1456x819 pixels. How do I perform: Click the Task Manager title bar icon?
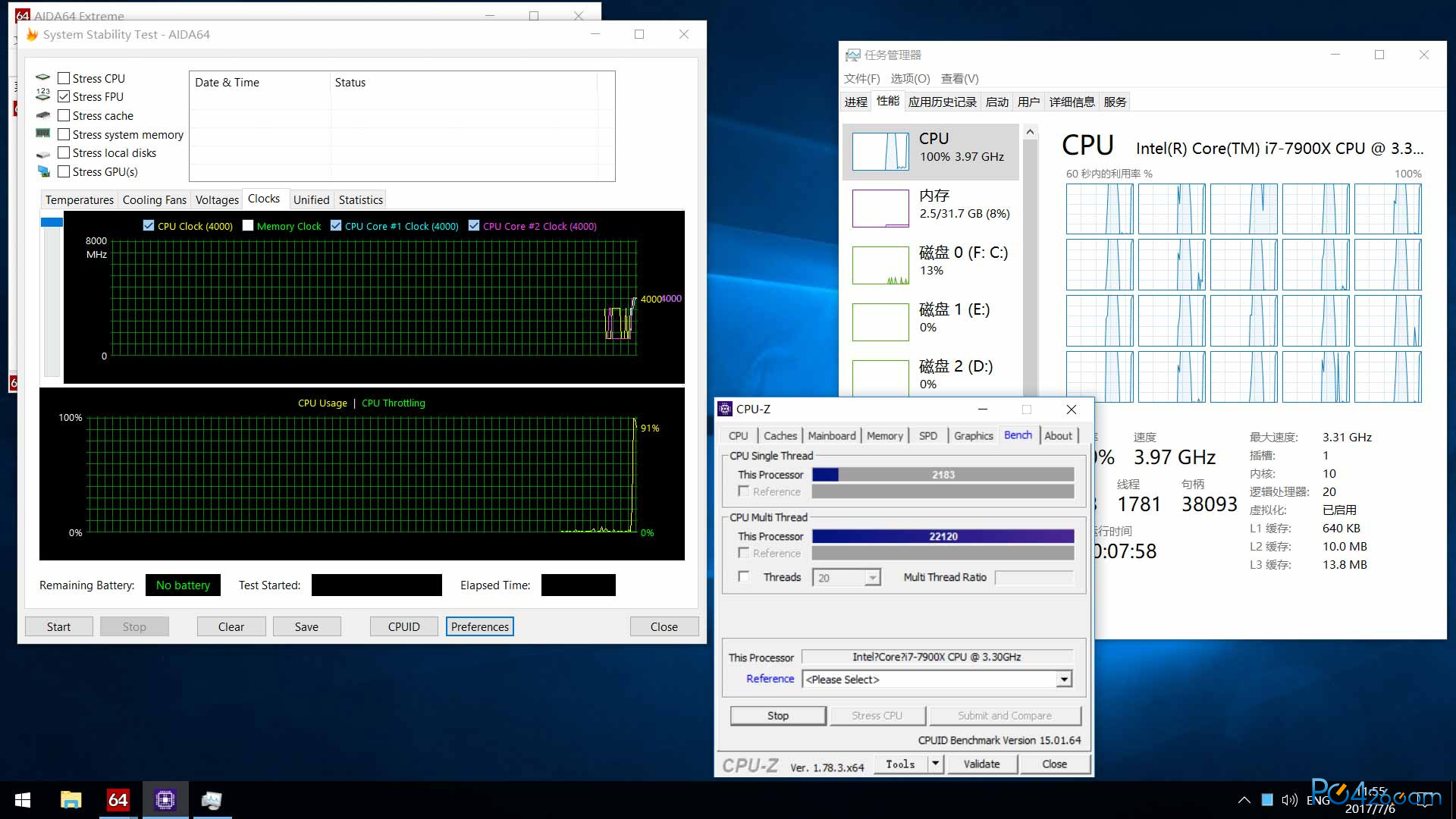click(853, 55)
